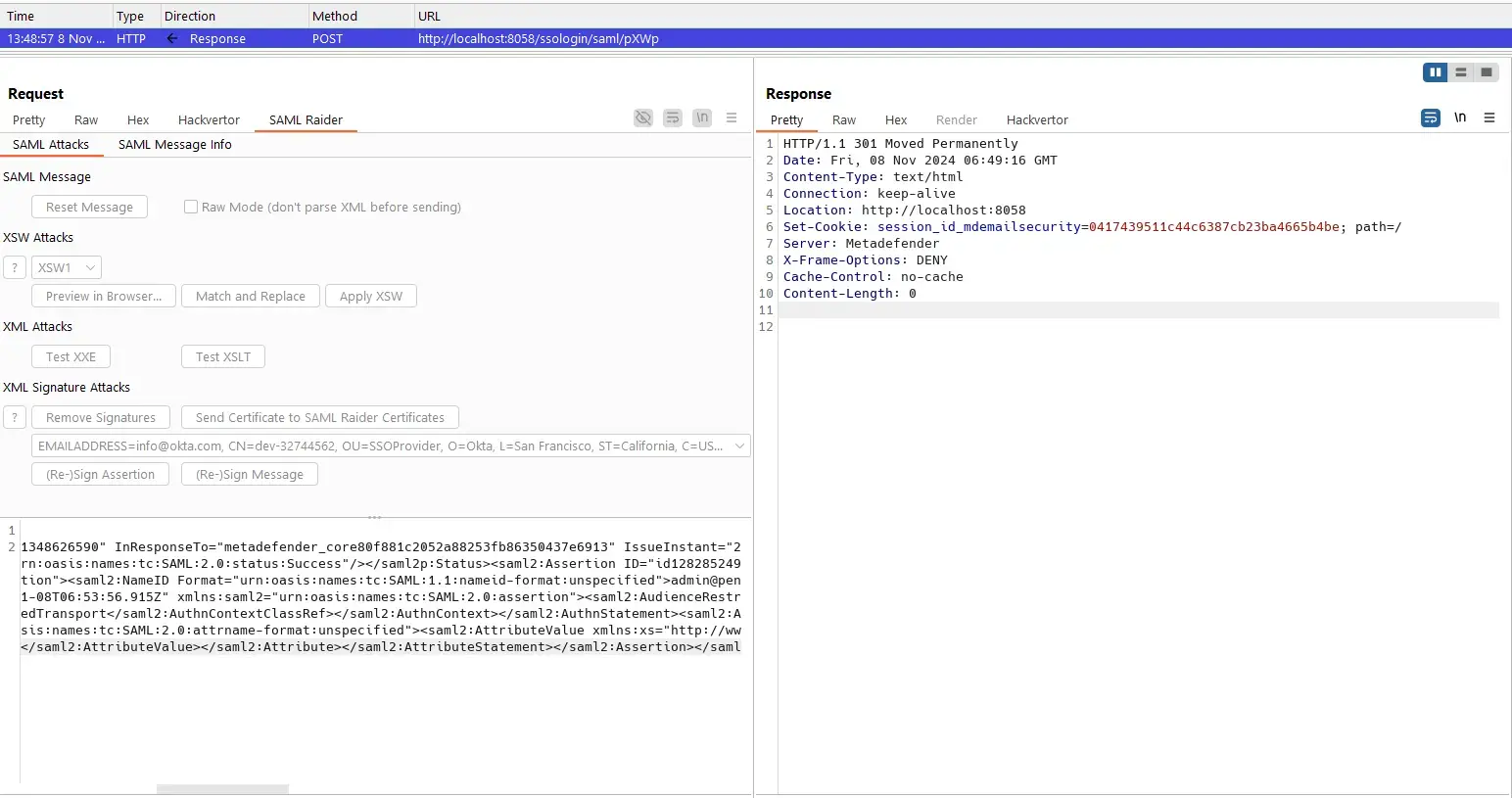Click the response direction arrow icon
This screenshot has height=798, width=1512.
coord(172,38)
